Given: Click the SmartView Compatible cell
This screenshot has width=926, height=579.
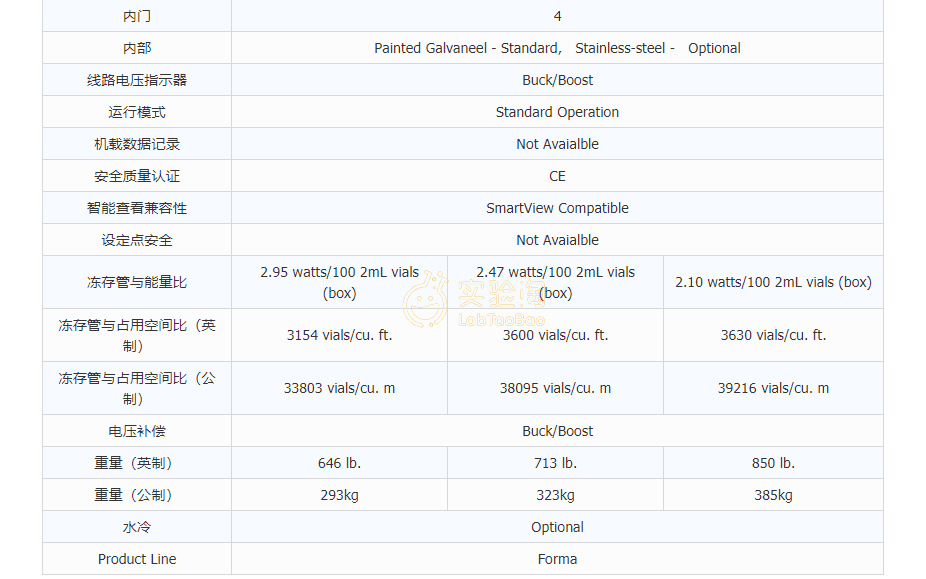Looking at the screenshot, I should click(557, 208).
